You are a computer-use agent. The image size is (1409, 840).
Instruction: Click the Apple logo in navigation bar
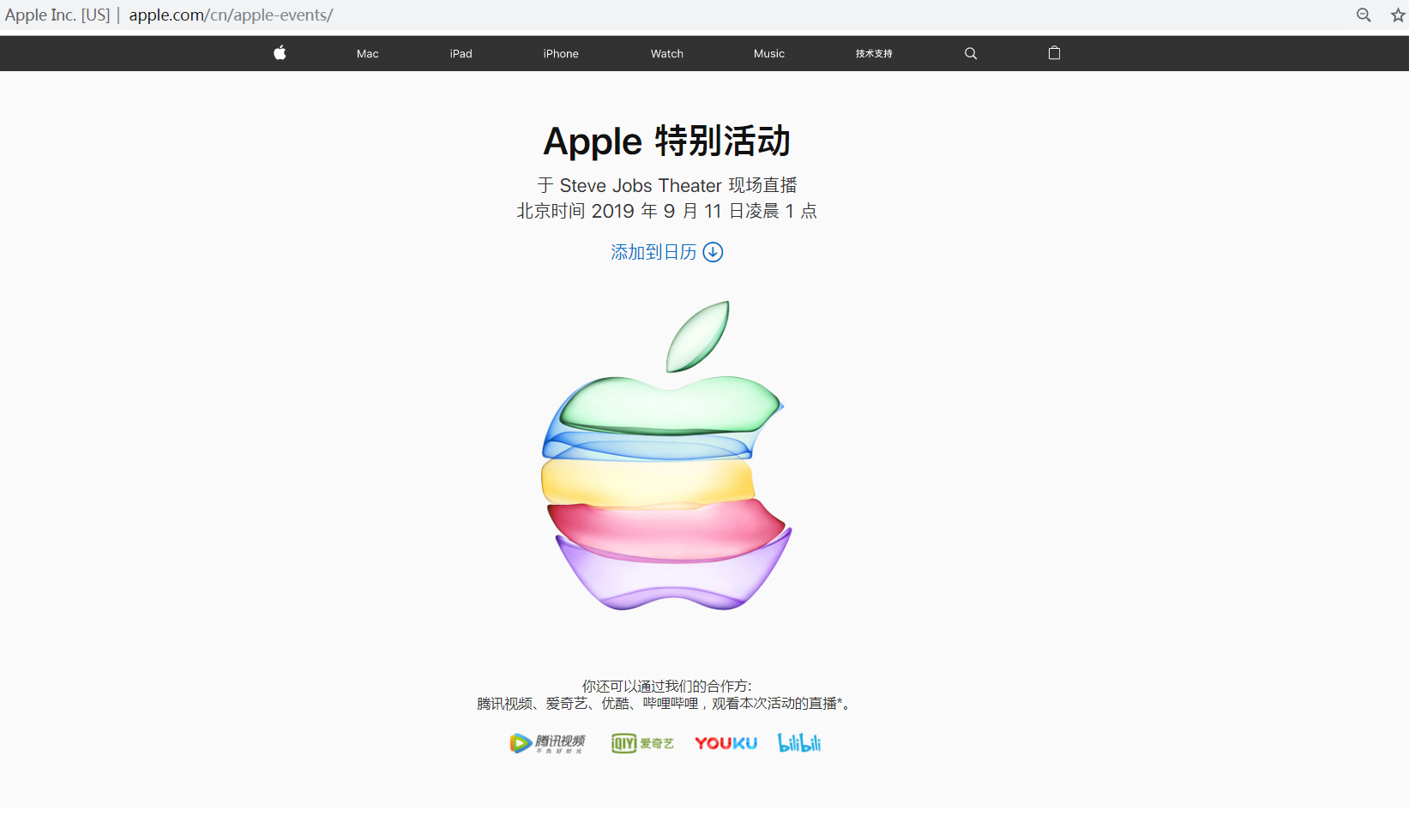pos(280,53)
